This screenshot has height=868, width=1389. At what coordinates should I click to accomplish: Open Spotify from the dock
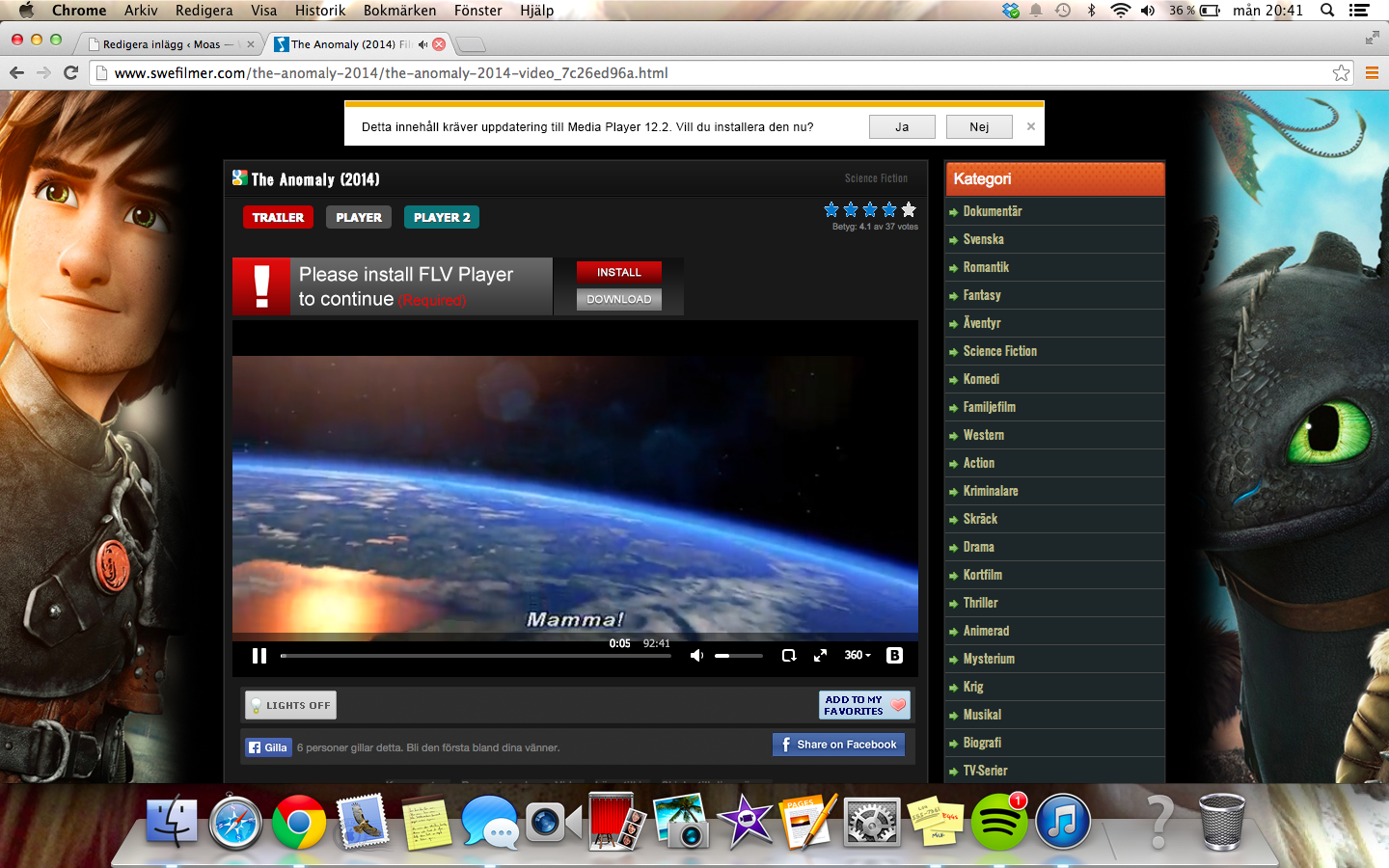pyautogui.click(x=998, y=823)
